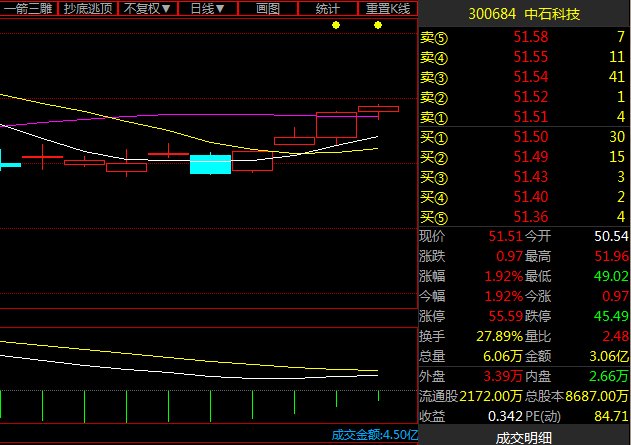This screenshot has width=631, height=445.
Task: Click the stock title 300684 中石科技
Action: tap(524, 14)
